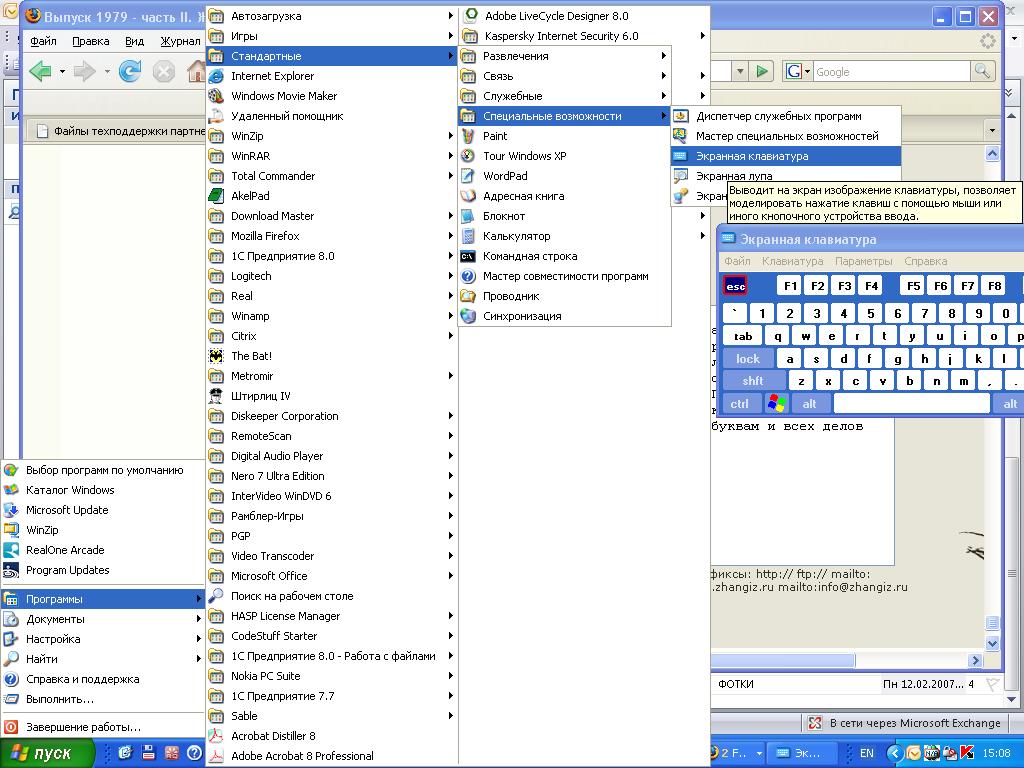This screenshot has width=1024, height=768.
Task: Launch The Bat! mail client
Action: coord(331,356)
